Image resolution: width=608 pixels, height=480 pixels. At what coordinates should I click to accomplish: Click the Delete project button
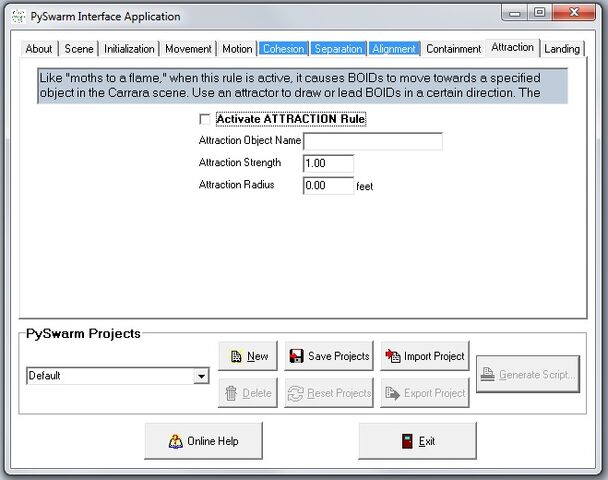248,393
